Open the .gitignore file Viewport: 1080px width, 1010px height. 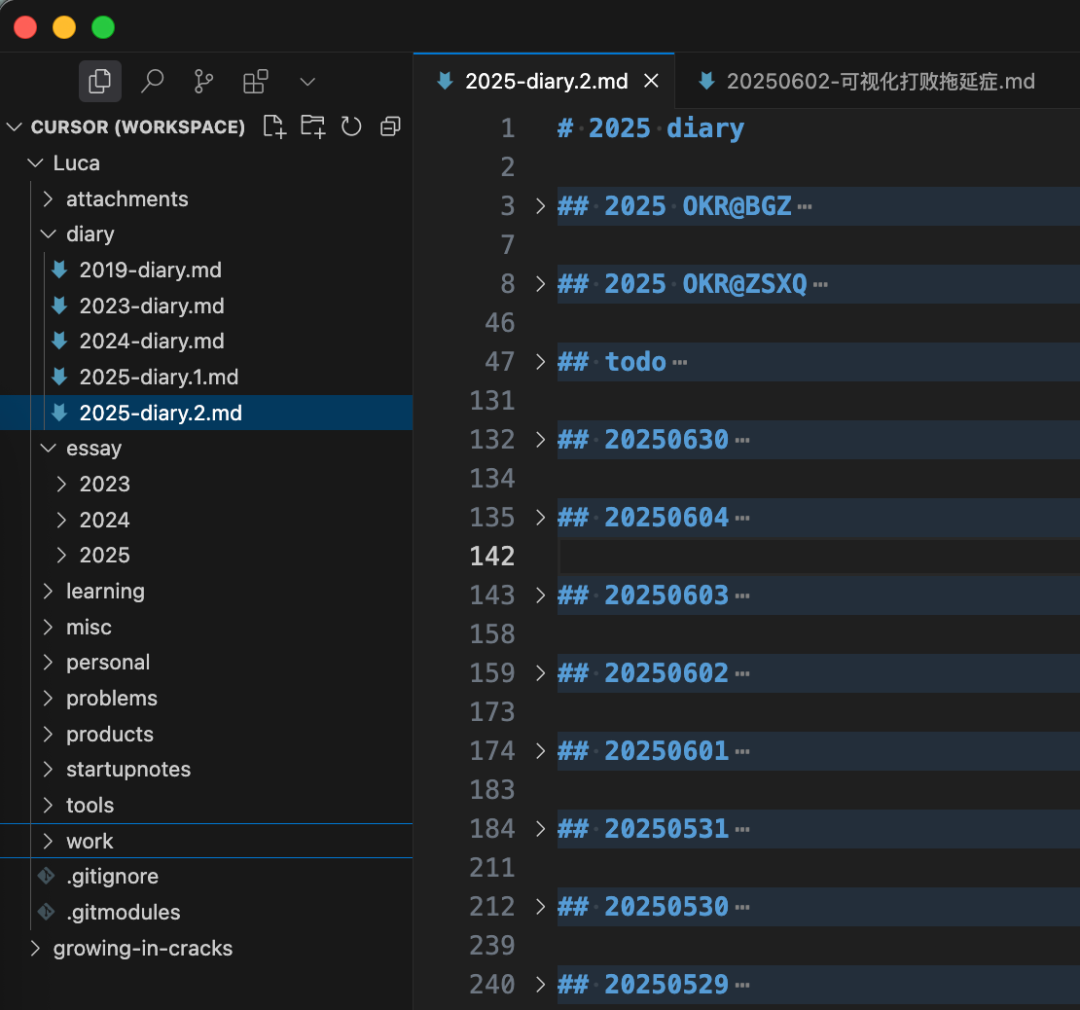tap(112, 876)
